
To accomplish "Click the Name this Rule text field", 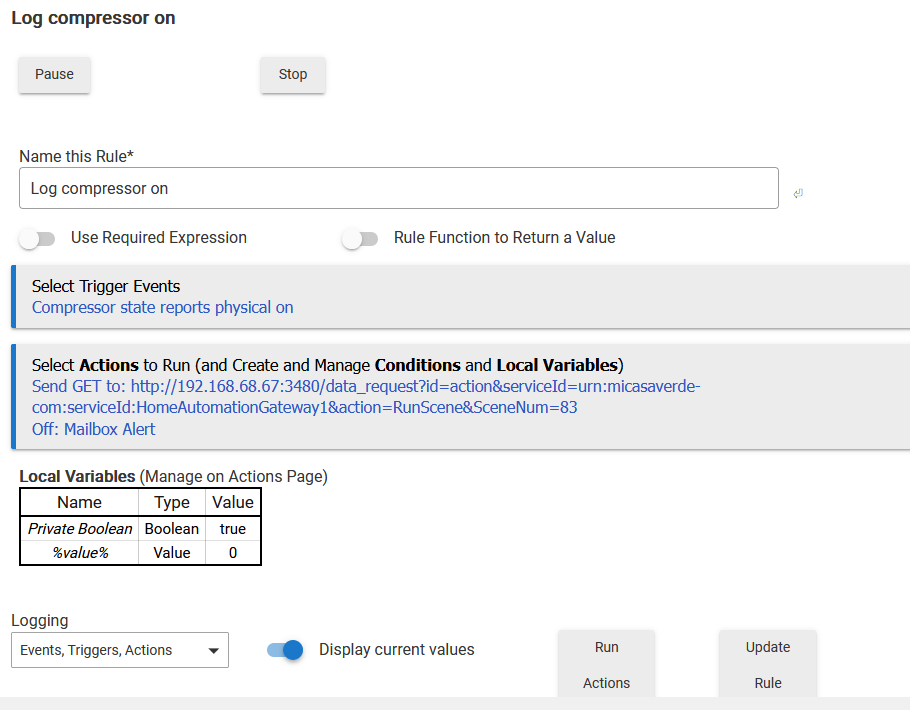I will [x=398, y=188].
